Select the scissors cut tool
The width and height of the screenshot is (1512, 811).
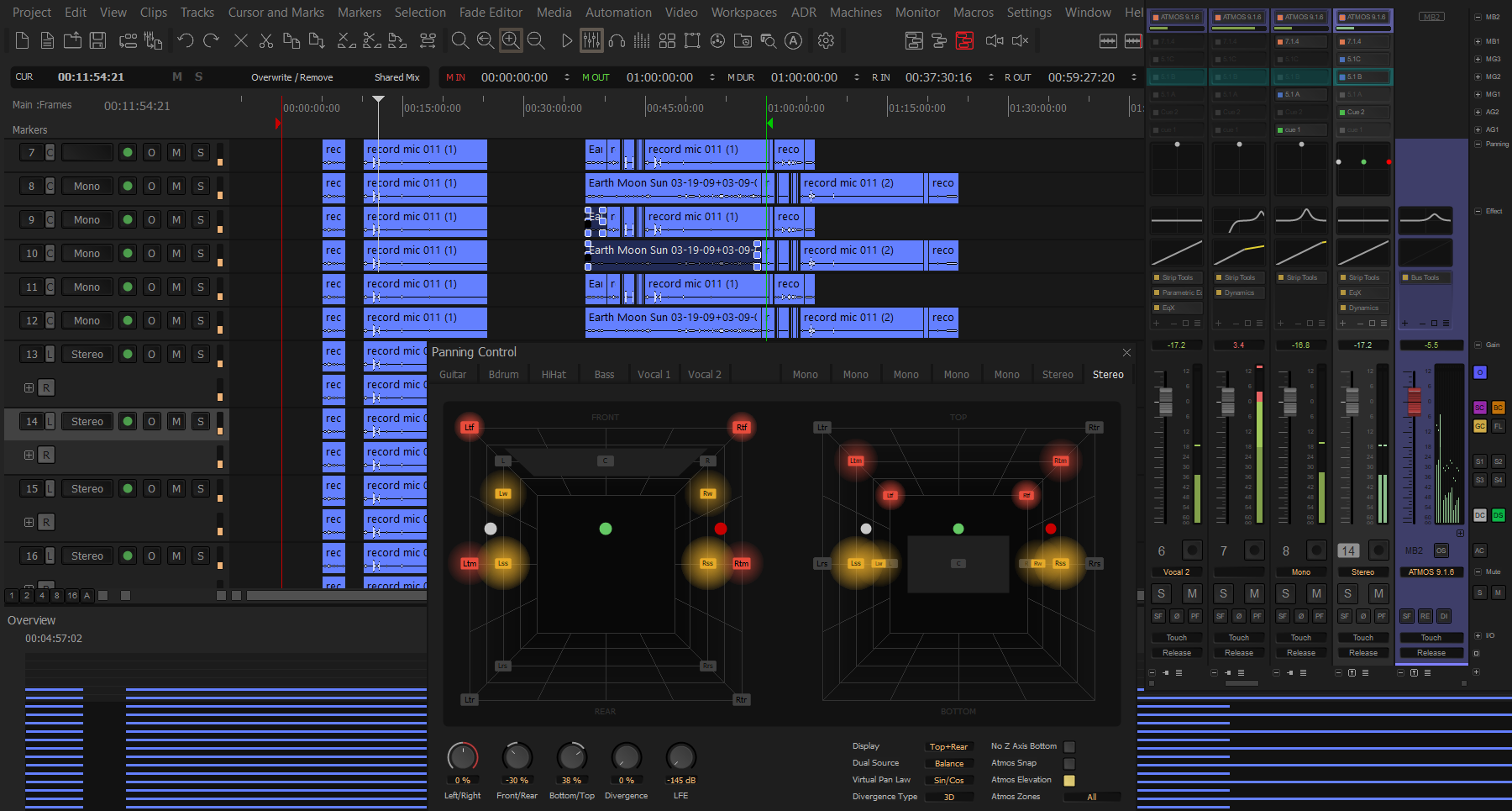(265, 40)
